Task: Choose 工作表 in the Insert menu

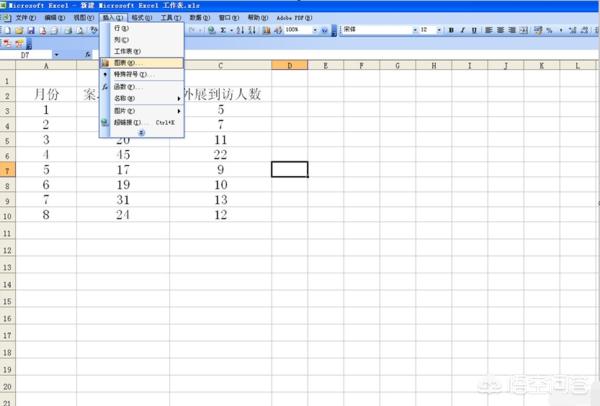Action: pos(142,51)
